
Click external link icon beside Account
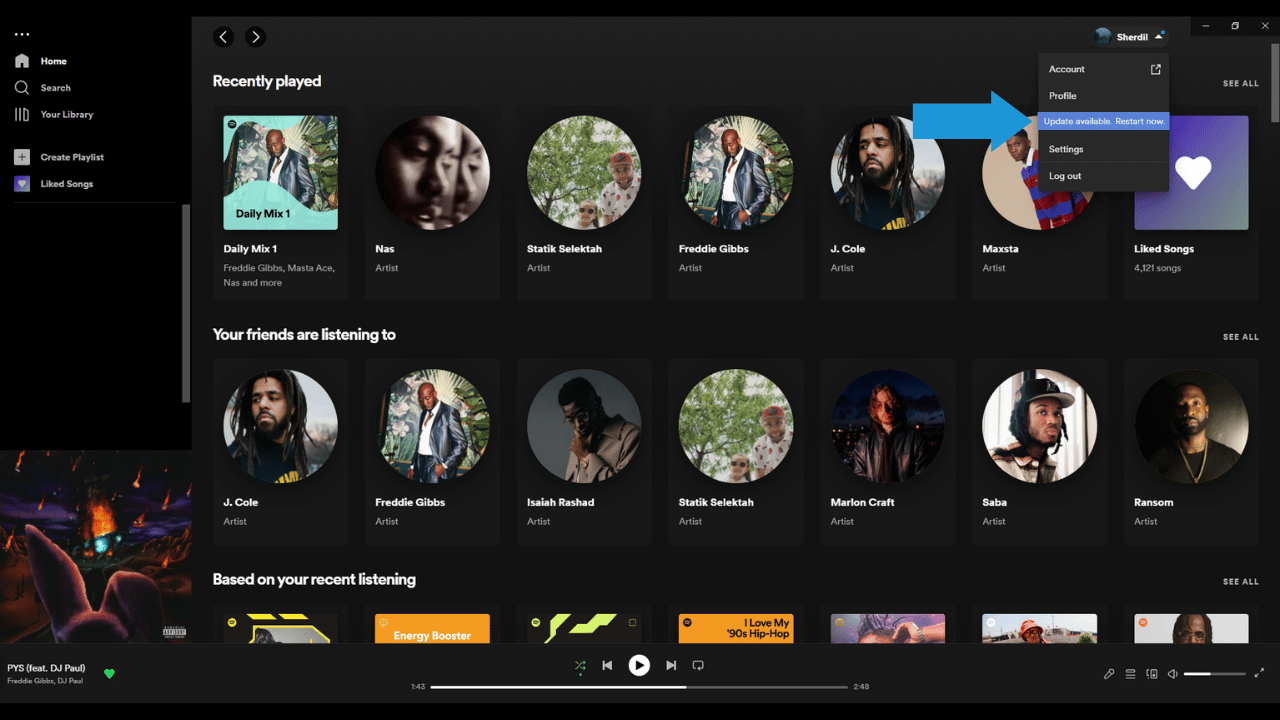[x=1156, y=69]
